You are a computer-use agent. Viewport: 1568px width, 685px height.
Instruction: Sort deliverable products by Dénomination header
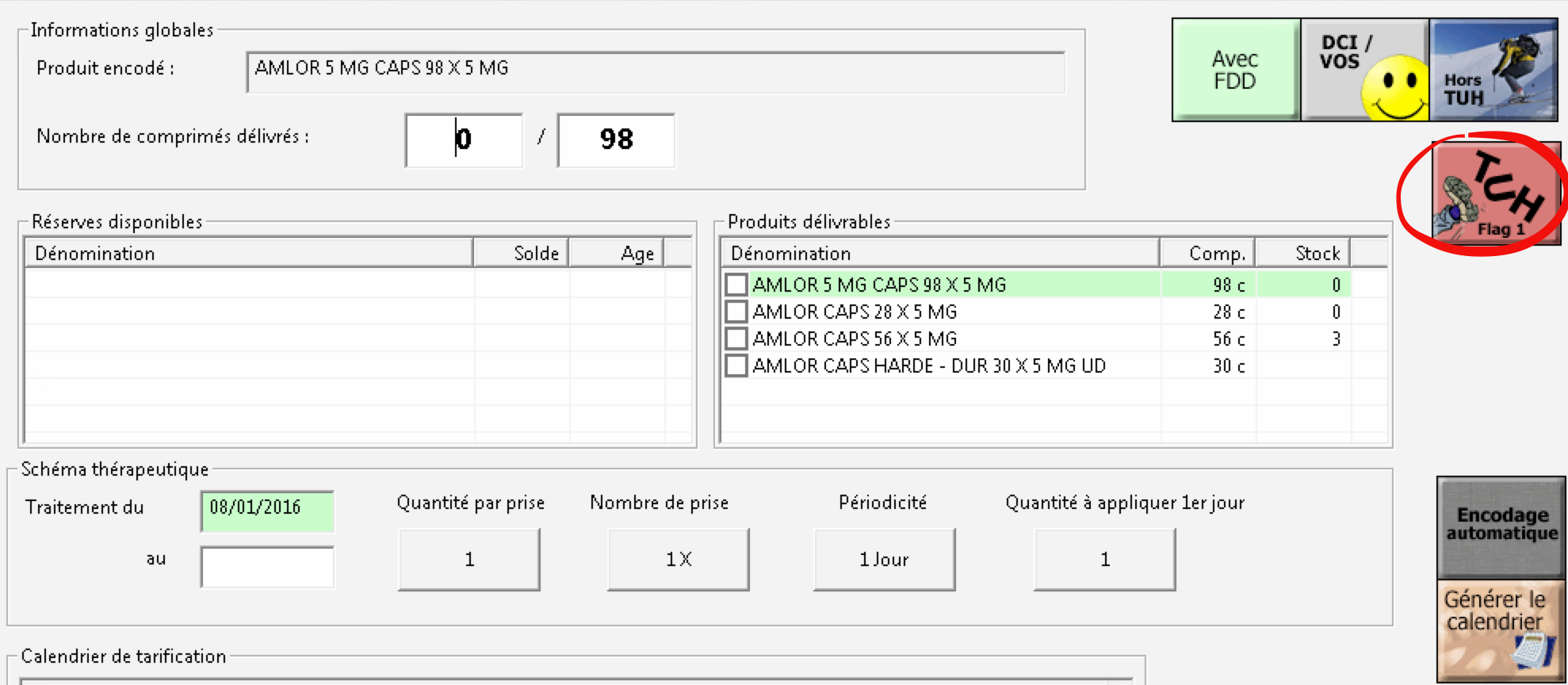pos(940,254)
